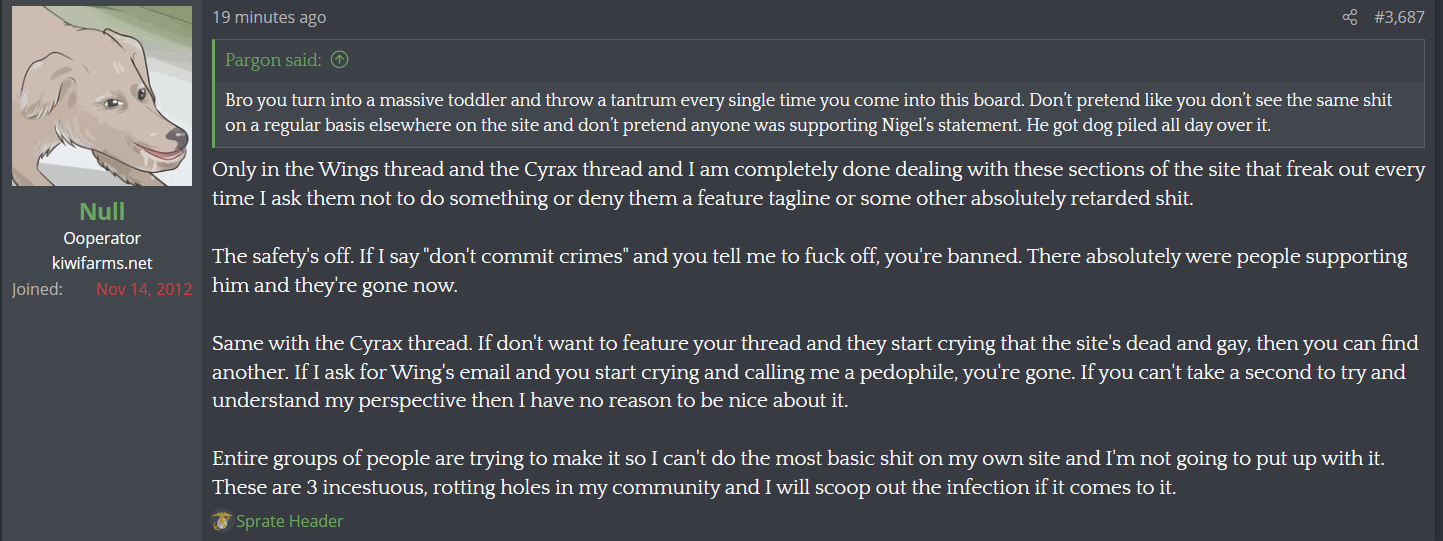The image size is (1443, 541).
Task: Click the kiwifarms.net text under username
Action: [x=102, y=264]
